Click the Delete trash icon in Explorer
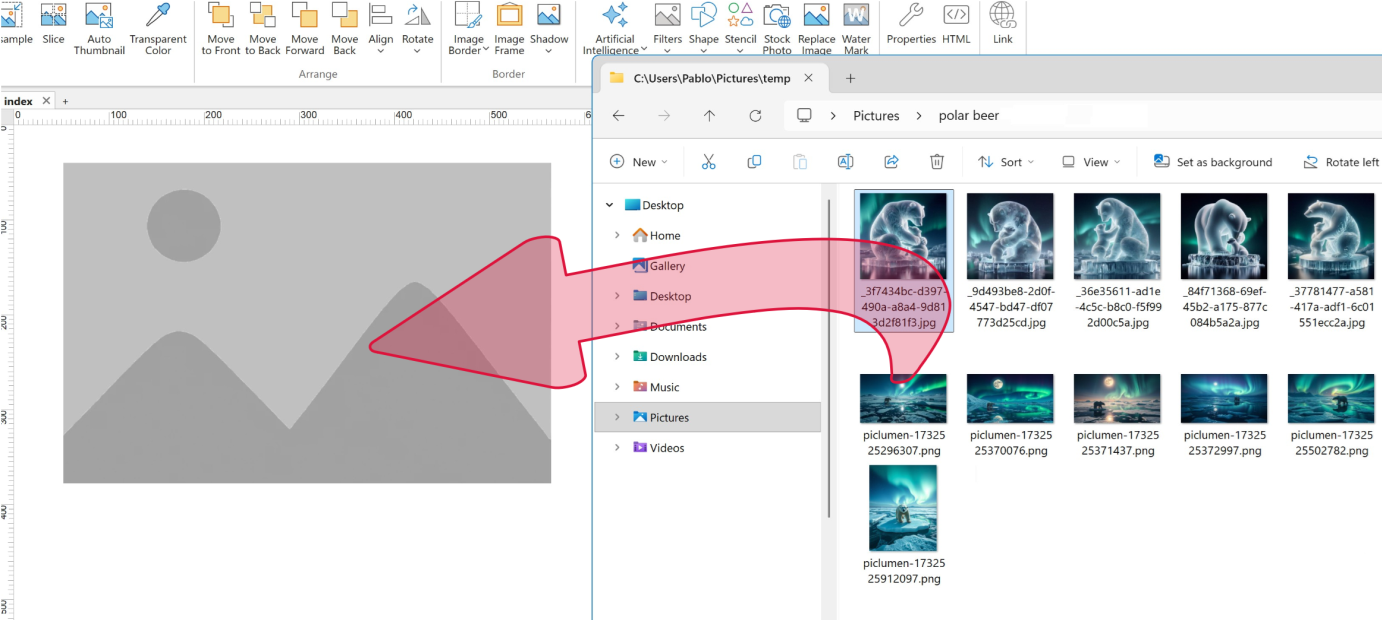 point(937,162)
